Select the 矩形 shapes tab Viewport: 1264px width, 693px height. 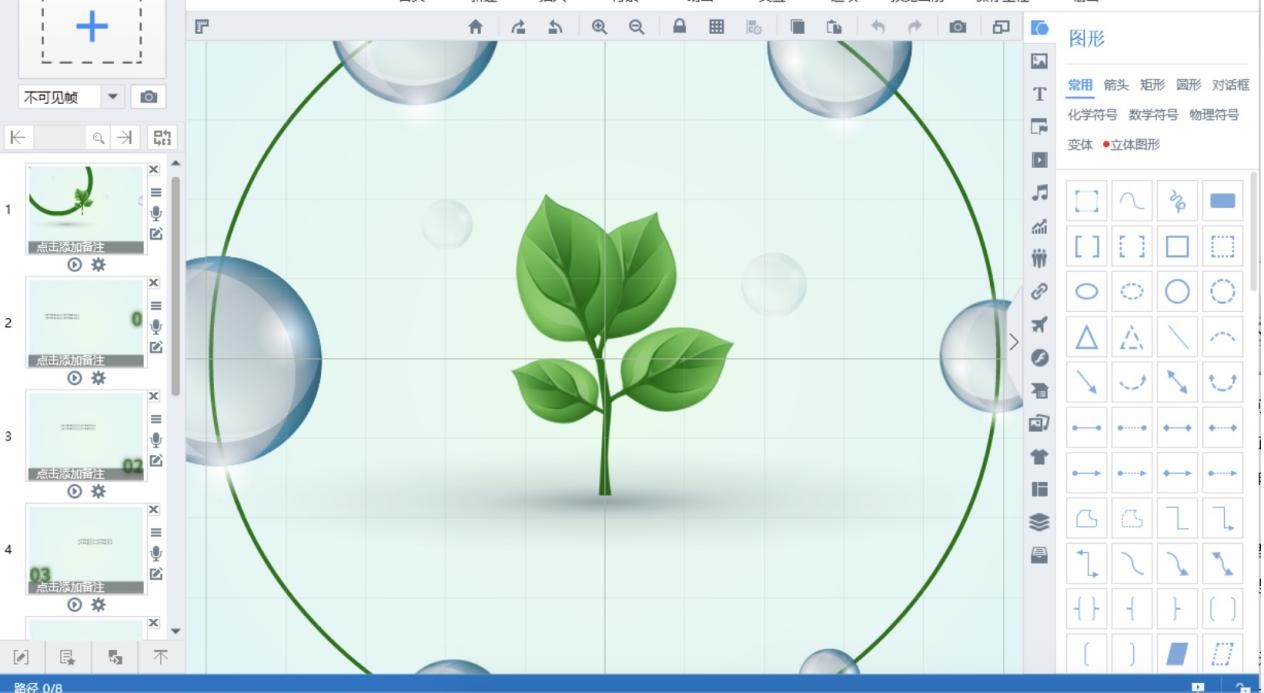pos(1152,85)
